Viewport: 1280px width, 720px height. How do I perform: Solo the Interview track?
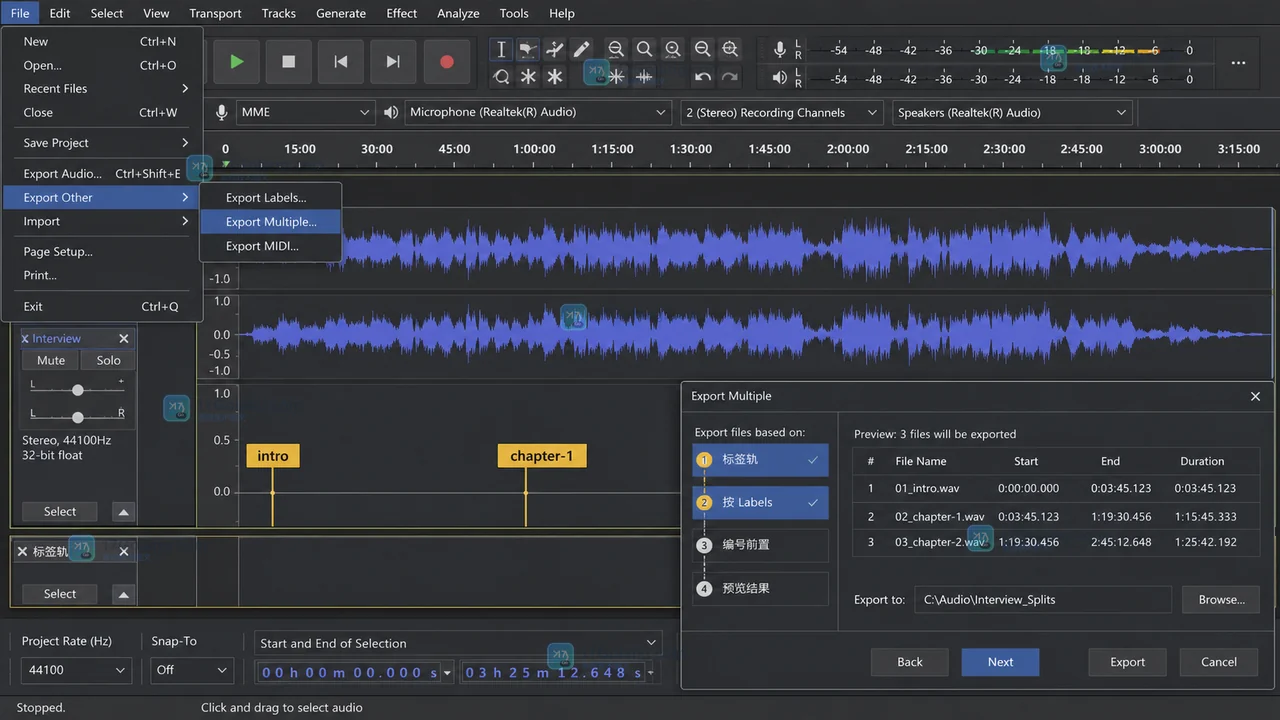[108, 360]
